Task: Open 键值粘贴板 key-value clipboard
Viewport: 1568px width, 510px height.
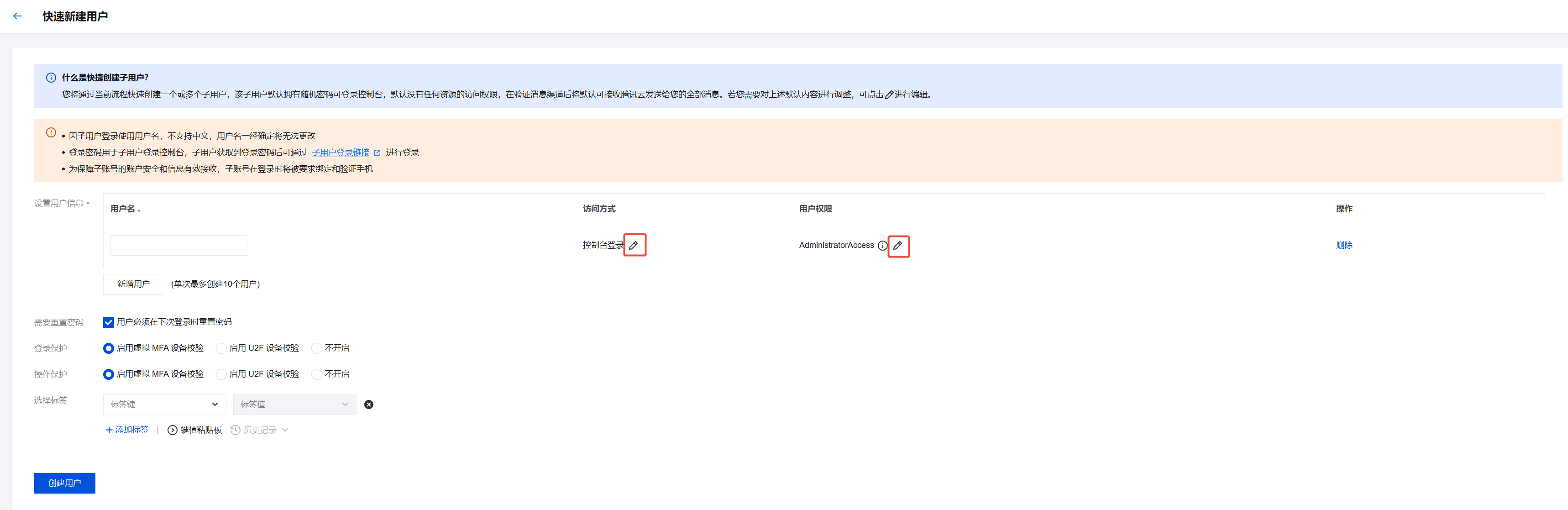Action: (195, 430)
